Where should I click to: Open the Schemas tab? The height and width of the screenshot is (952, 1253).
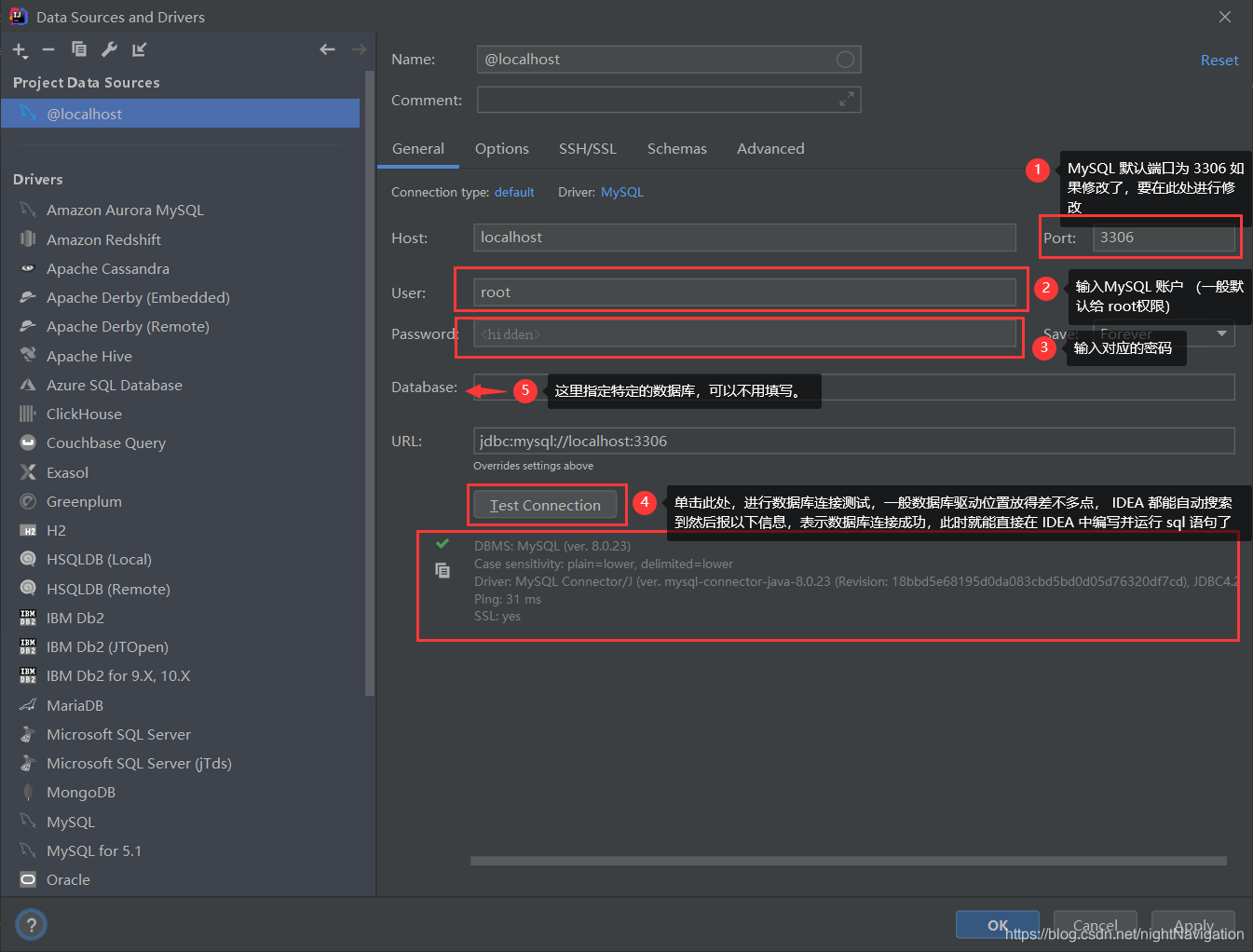coord(677,149)
